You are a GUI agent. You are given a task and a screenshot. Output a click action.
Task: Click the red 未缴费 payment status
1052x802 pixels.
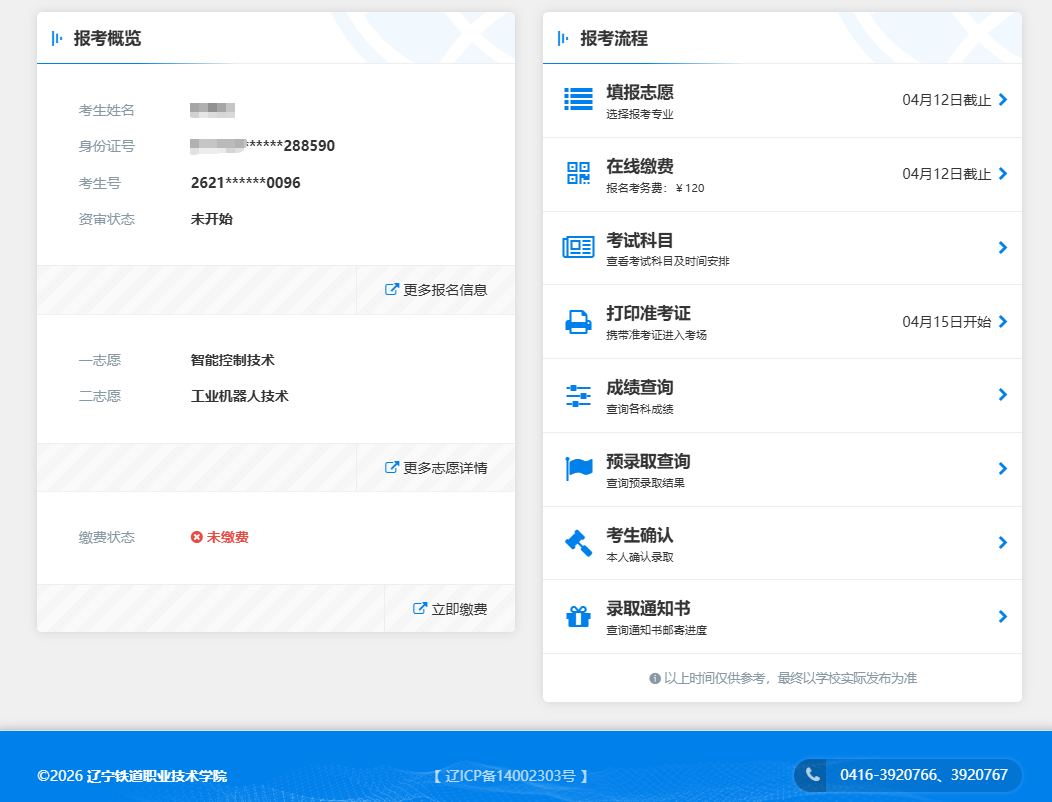tap(220, 538)
